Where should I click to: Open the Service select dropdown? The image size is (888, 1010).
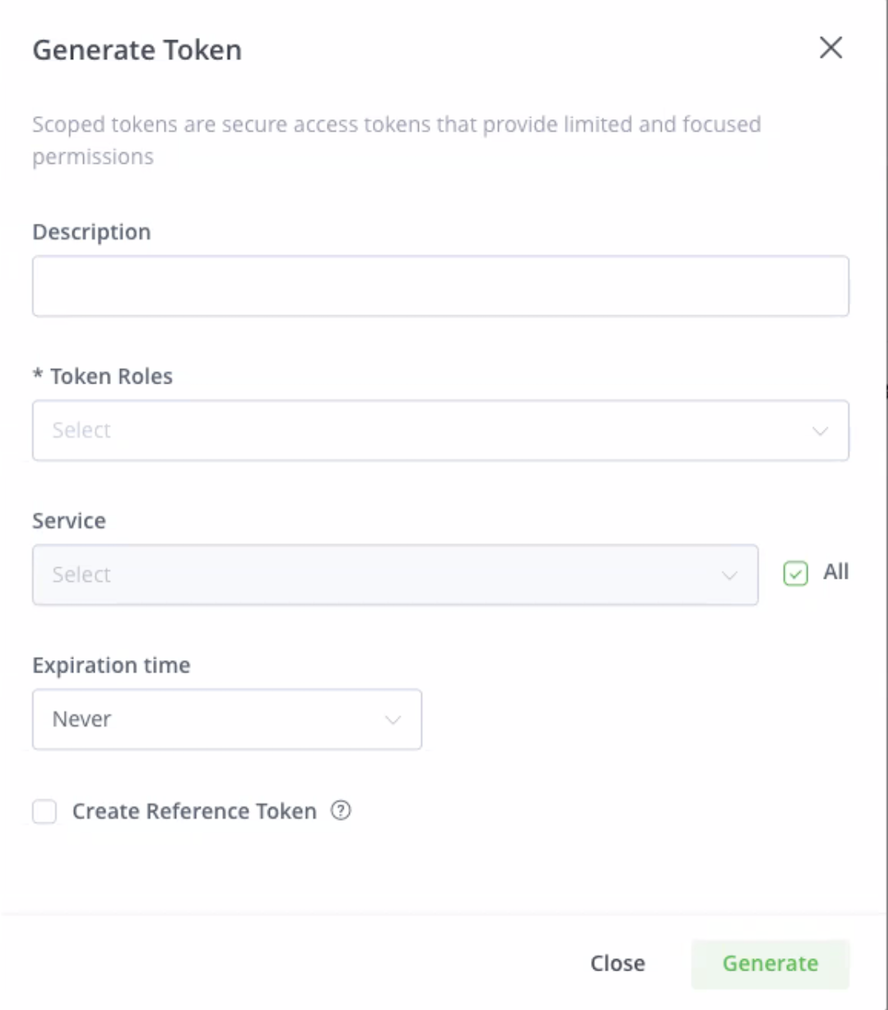394,575
